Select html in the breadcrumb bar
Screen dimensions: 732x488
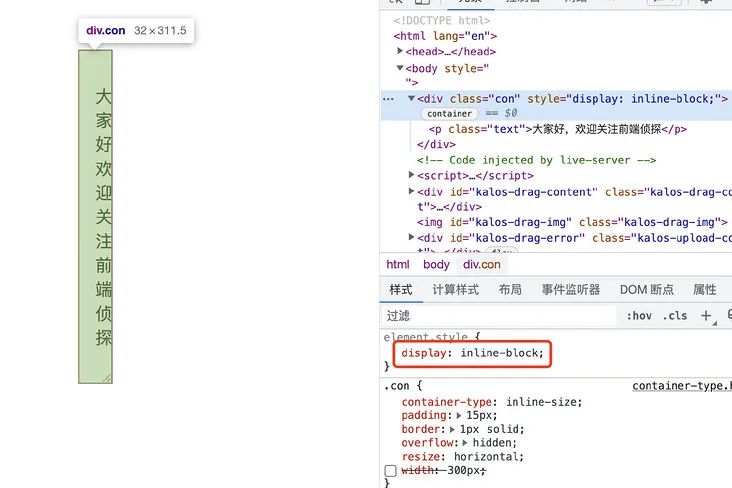tap(398, 265)
